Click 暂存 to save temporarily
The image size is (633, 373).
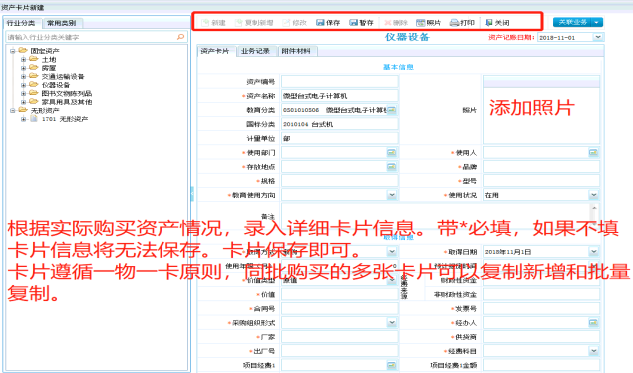(361, 23)
